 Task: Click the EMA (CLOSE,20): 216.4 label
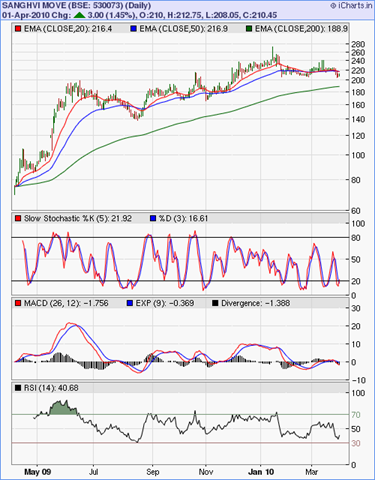coord(68,29)
